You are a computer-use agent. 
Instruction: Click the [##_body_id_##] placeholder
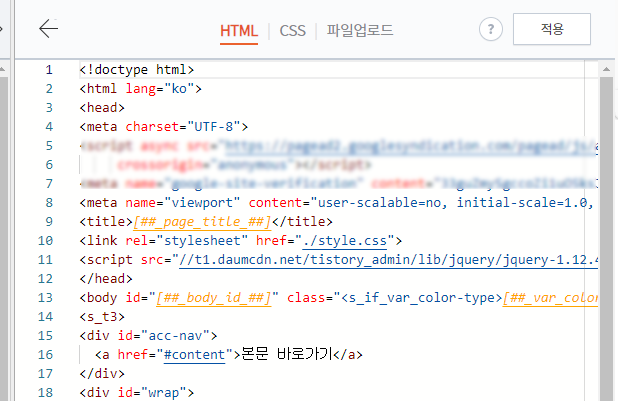pos(214,298)
